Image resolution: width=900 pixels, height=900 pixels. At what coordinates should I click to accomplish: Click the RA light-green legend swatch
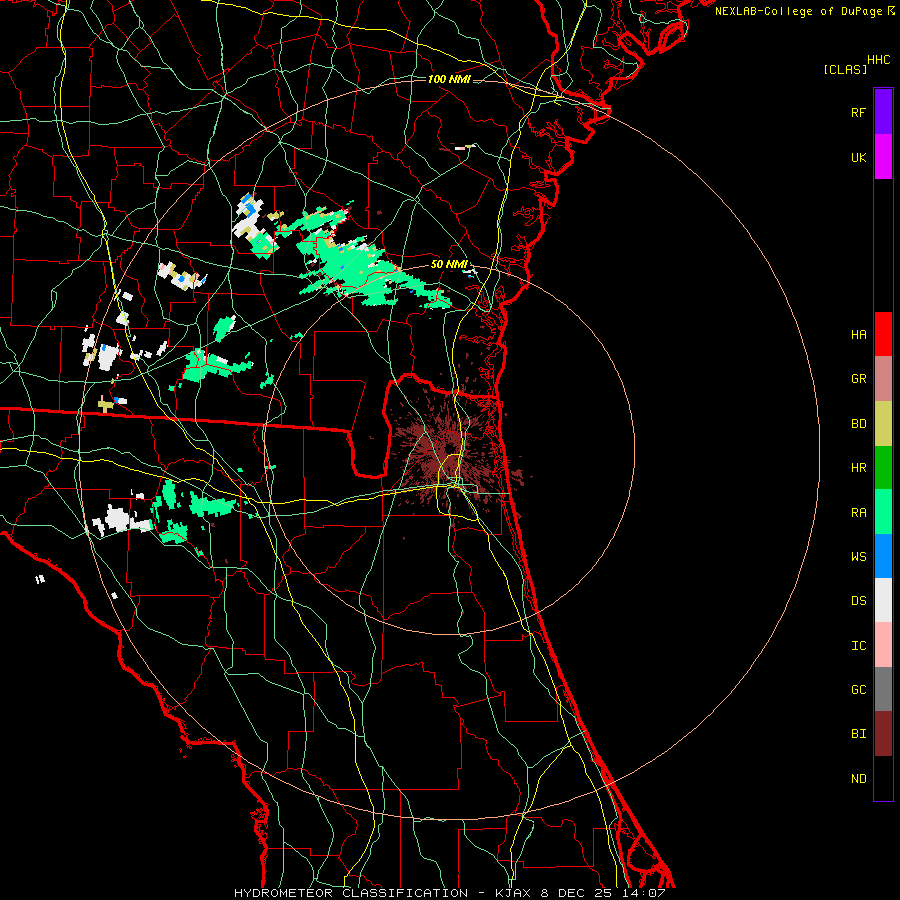tap(883, 512)
